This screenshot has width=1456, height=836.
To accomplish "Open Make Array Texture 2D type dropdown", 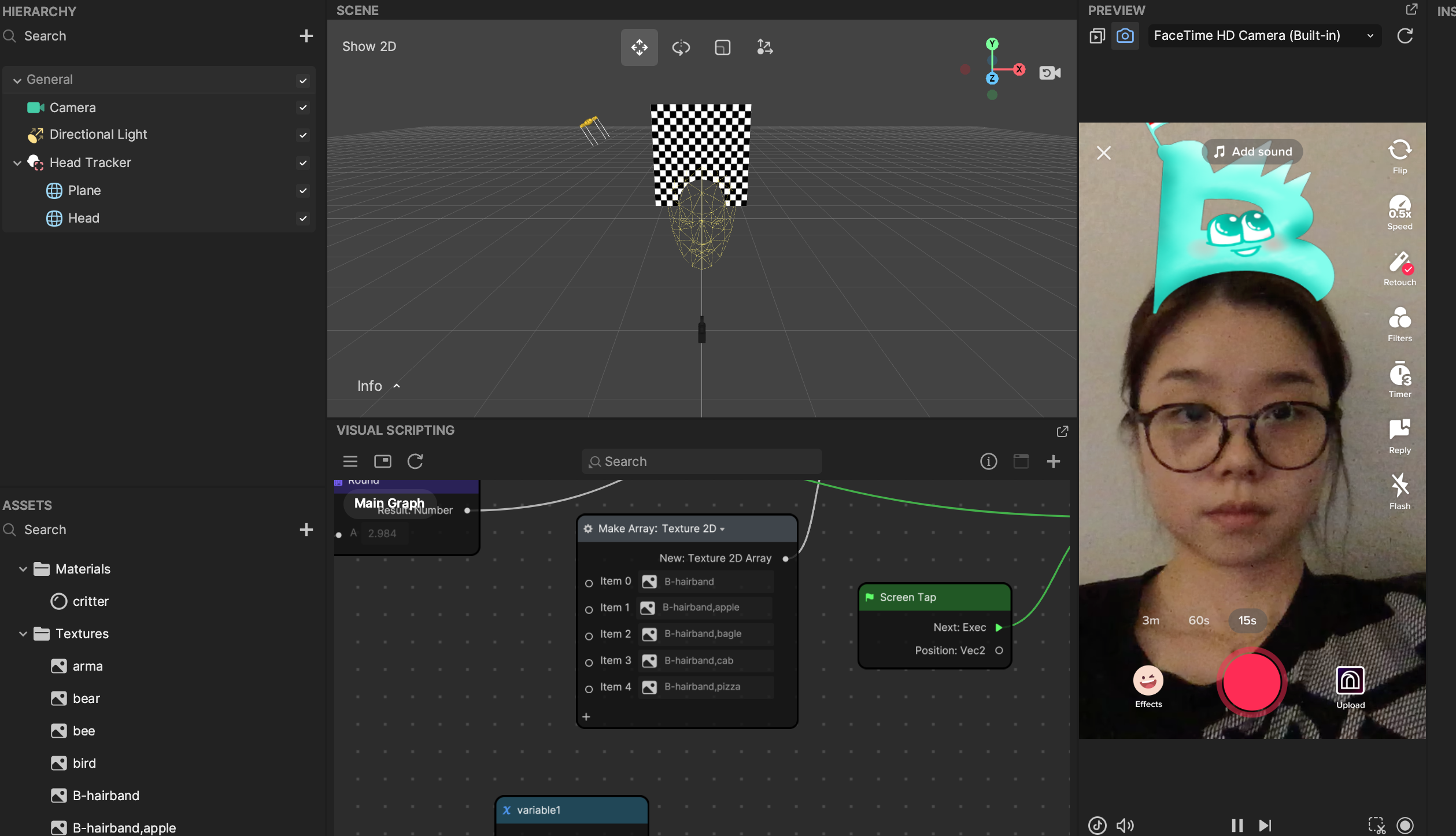I will click(x=722, y=529).
